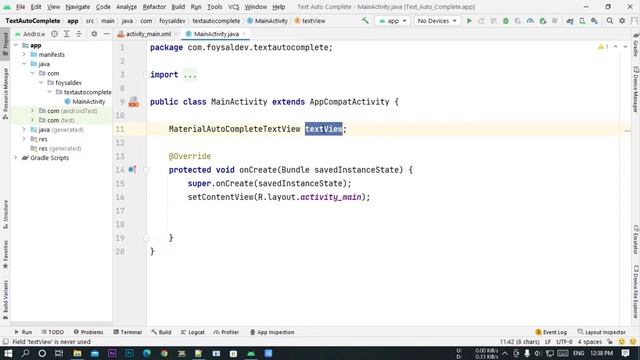Open the Event Log
The width and height of the screenshot is (640, 360).
551,332
